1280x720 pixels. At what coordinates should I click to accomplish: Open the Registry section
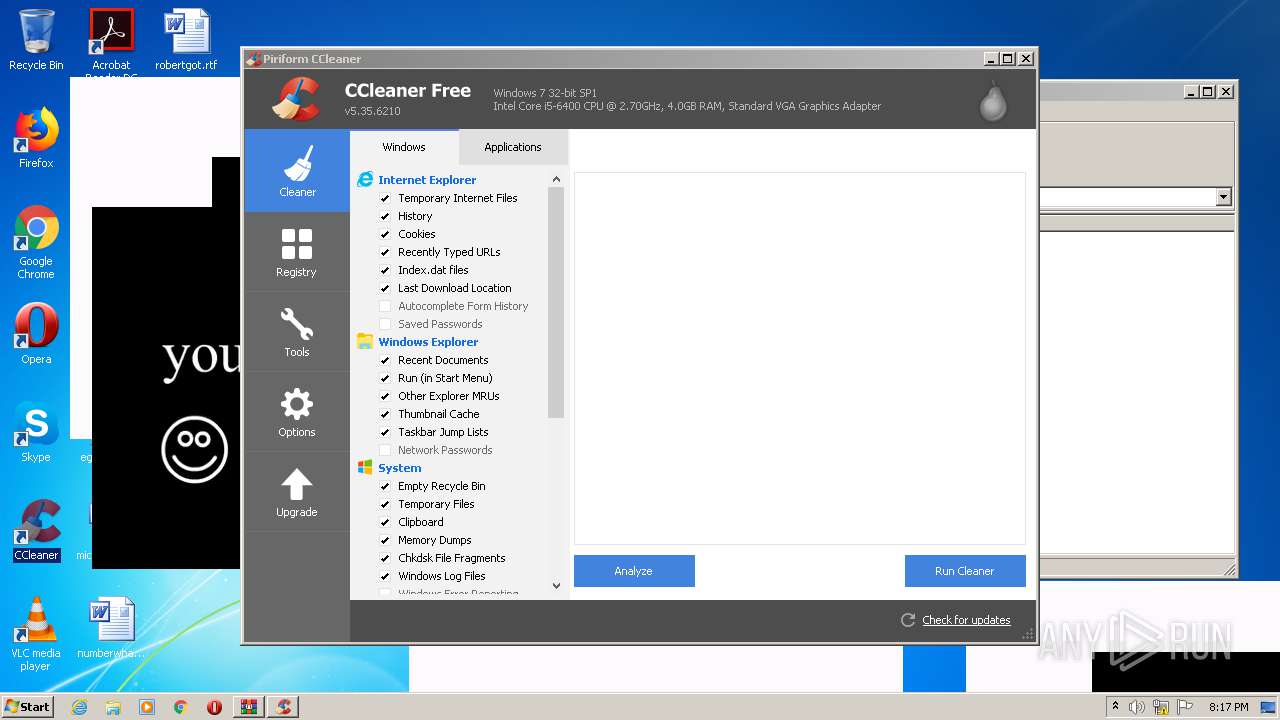[x=297, y=251]
